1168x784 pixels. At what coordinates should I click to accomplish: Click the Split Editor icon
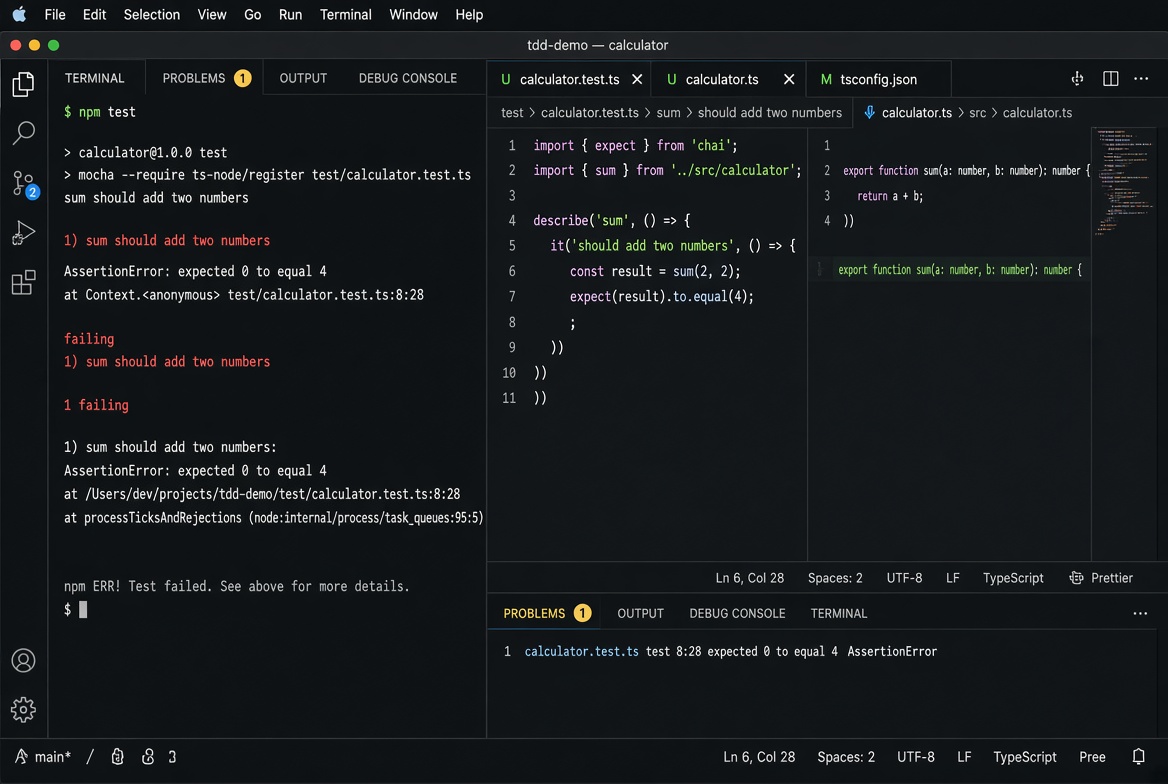click(x=1110, y=78)
